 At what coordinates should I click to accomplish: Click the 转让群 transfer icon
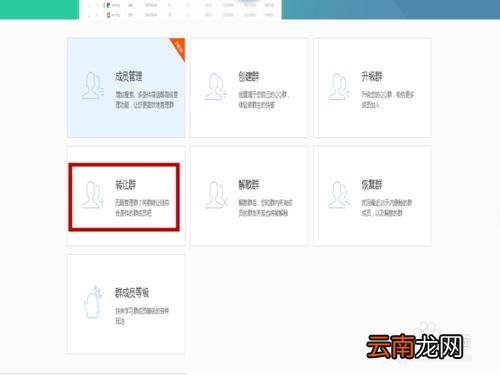coord(92,195)
